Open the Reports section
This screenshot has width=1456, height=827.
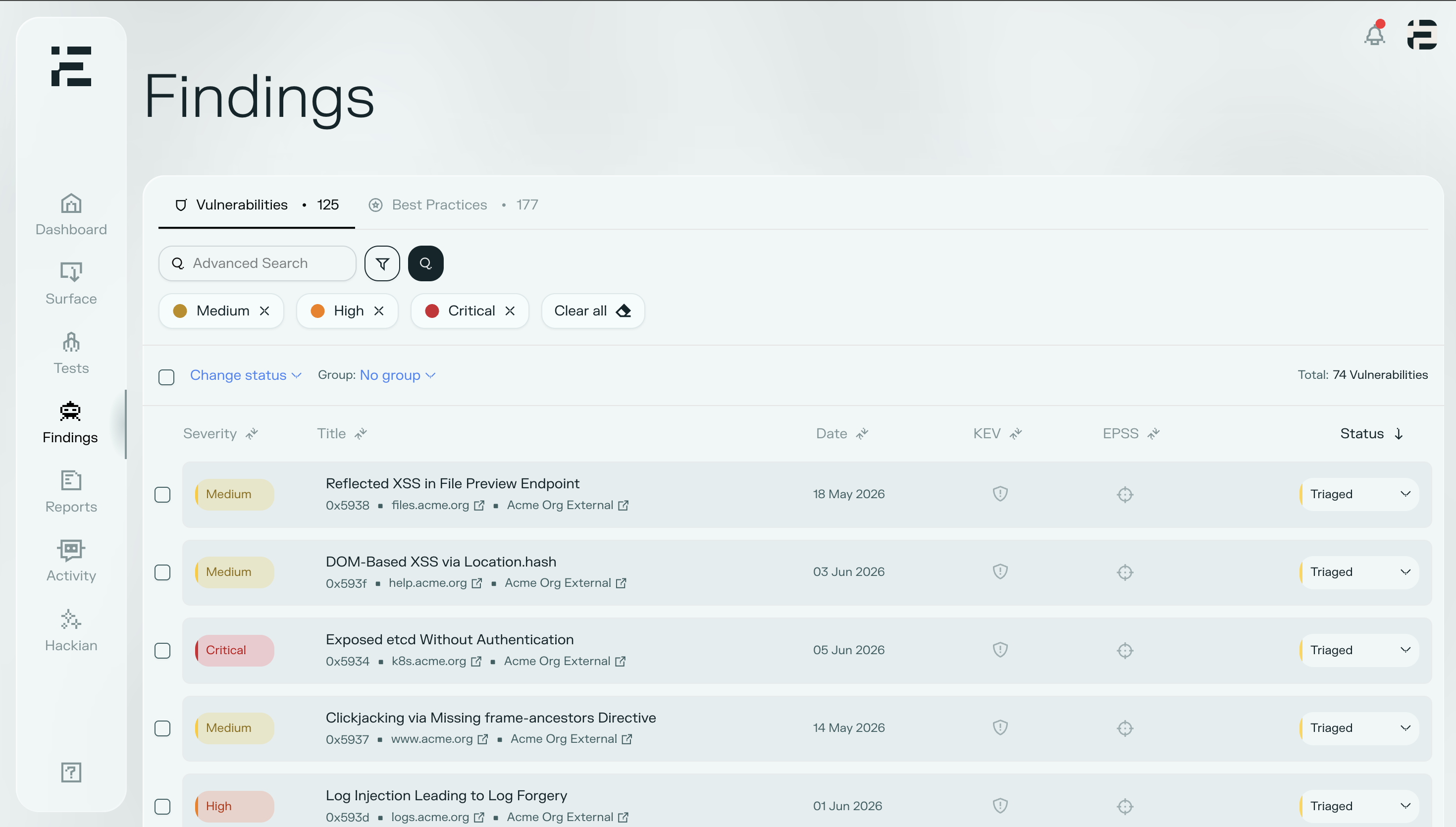click(71, 492)
